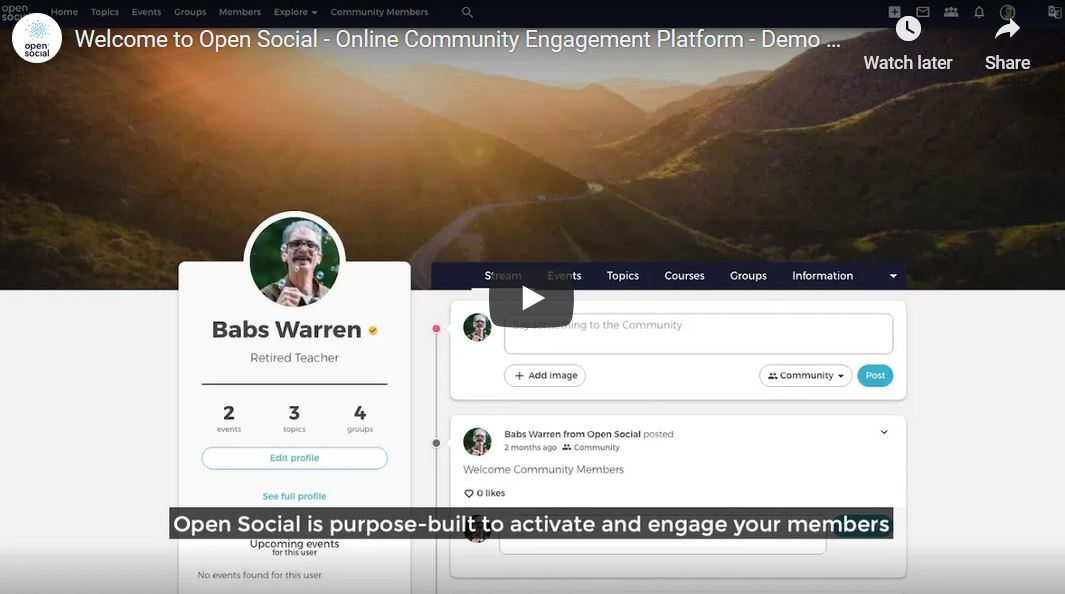Open the notifications bell icon
Screen dimensions: 1065x594
click(980, 12)
